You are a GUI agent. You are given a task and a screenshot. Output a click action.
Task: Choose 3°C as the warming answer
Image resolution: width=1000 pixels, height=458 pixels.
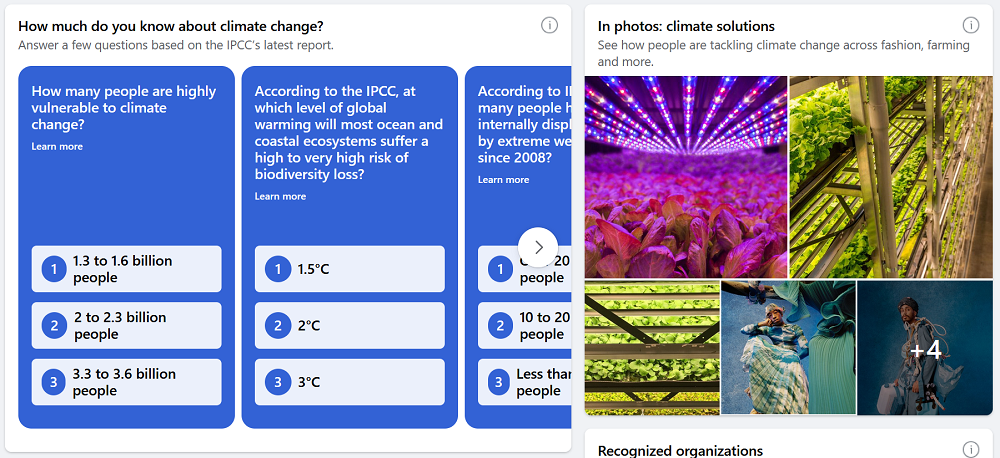pyautogui.click(x=349, y=382)
